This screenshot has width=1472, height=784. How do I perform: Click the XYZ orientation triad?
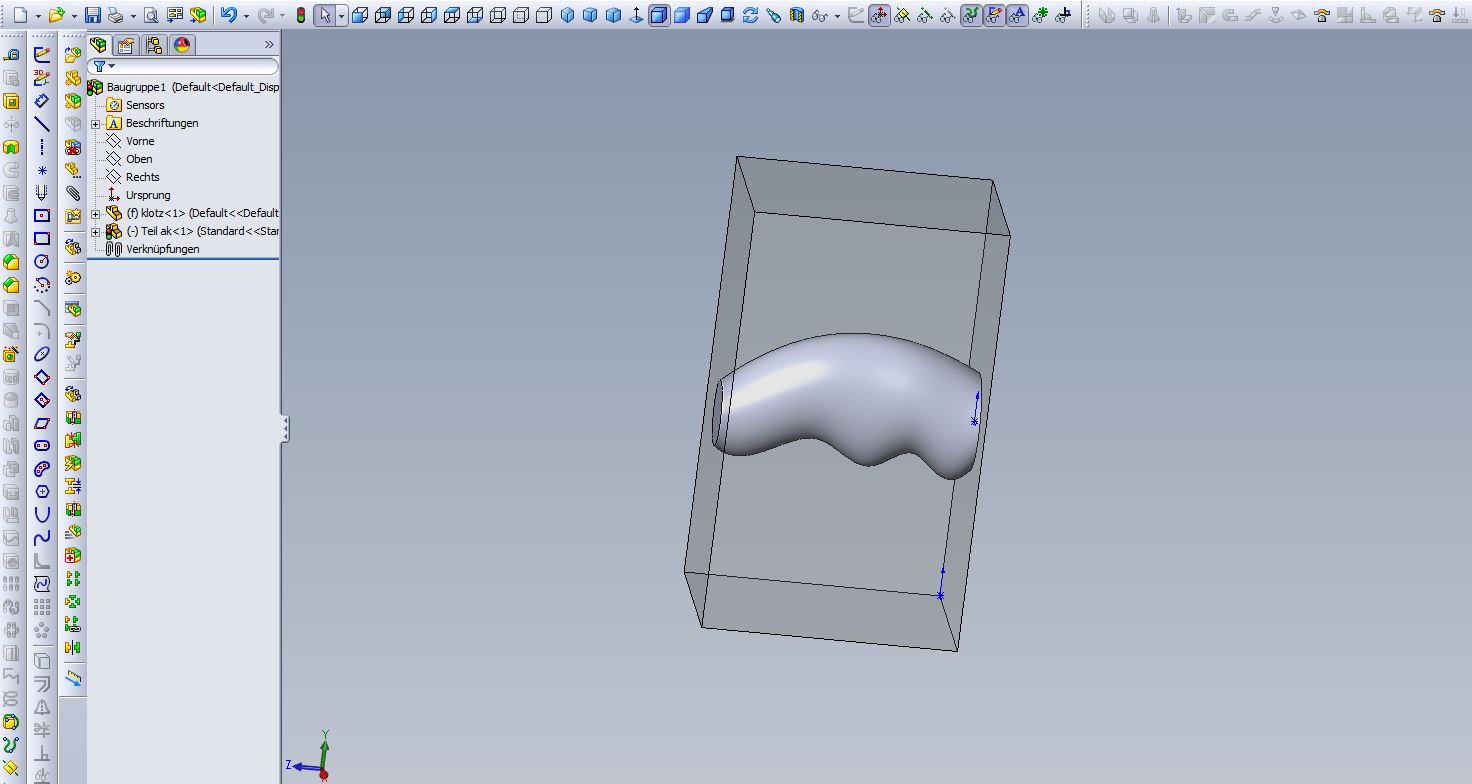point(310,757)
